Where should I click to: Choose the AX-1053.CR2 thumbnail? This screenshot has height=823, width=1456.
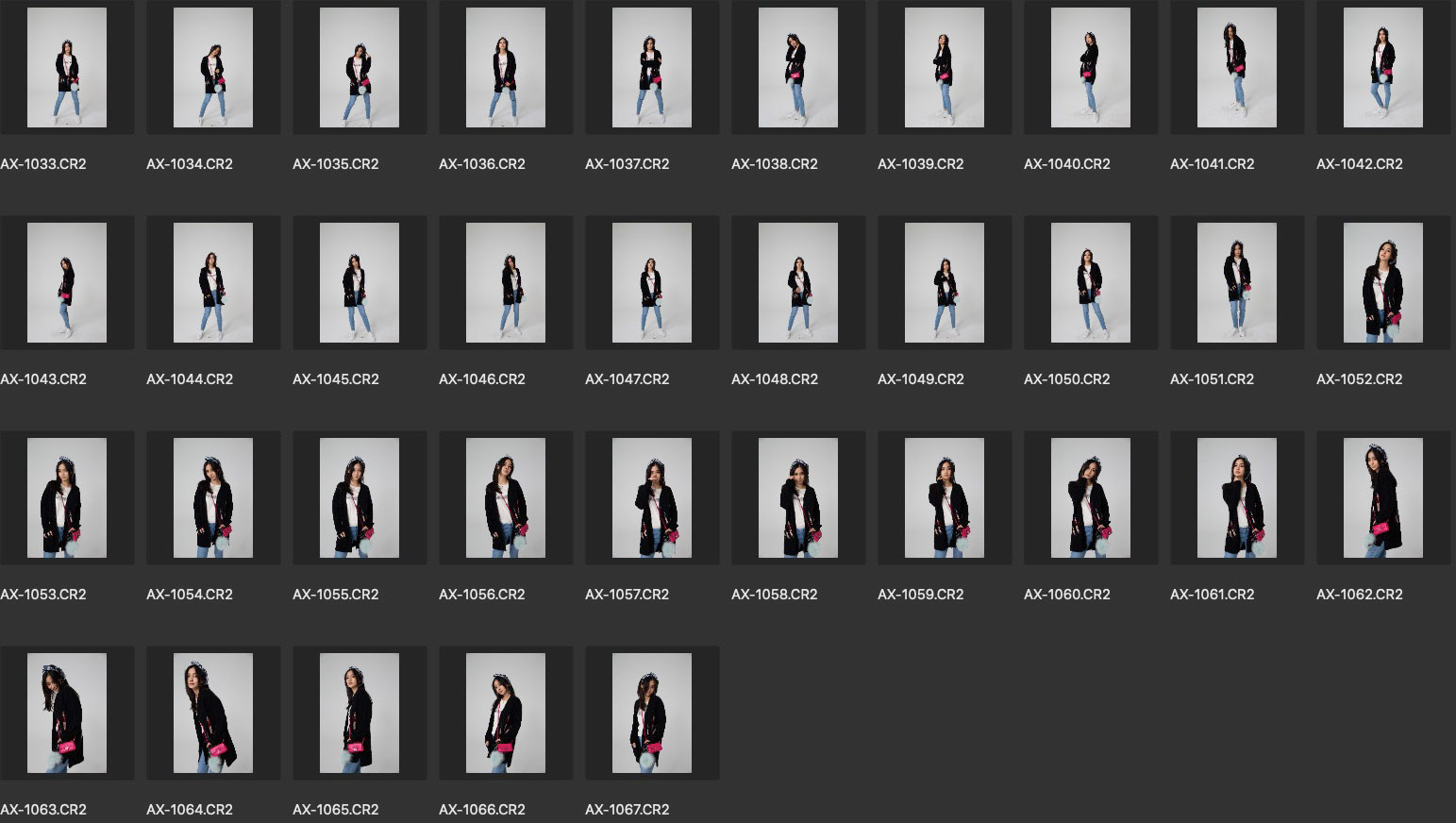coord(67,498)
